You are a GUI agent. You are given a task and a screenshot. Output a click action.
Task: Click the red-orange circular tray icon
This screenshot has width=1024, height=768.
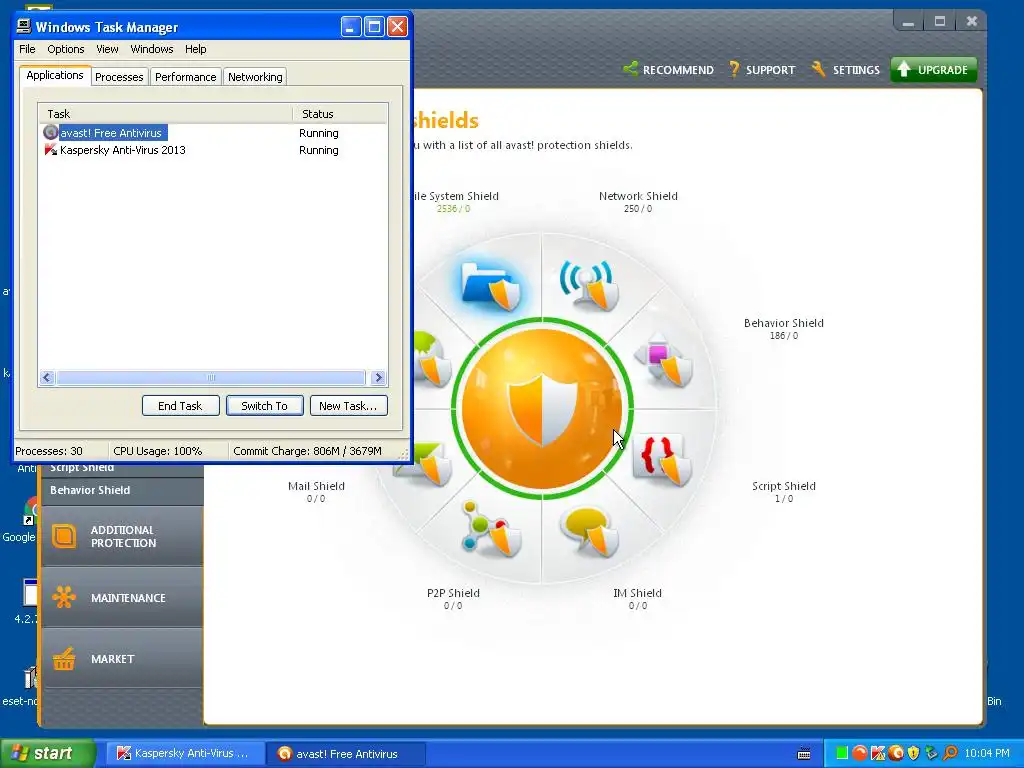pyautogui.click(x=860, y=753)
